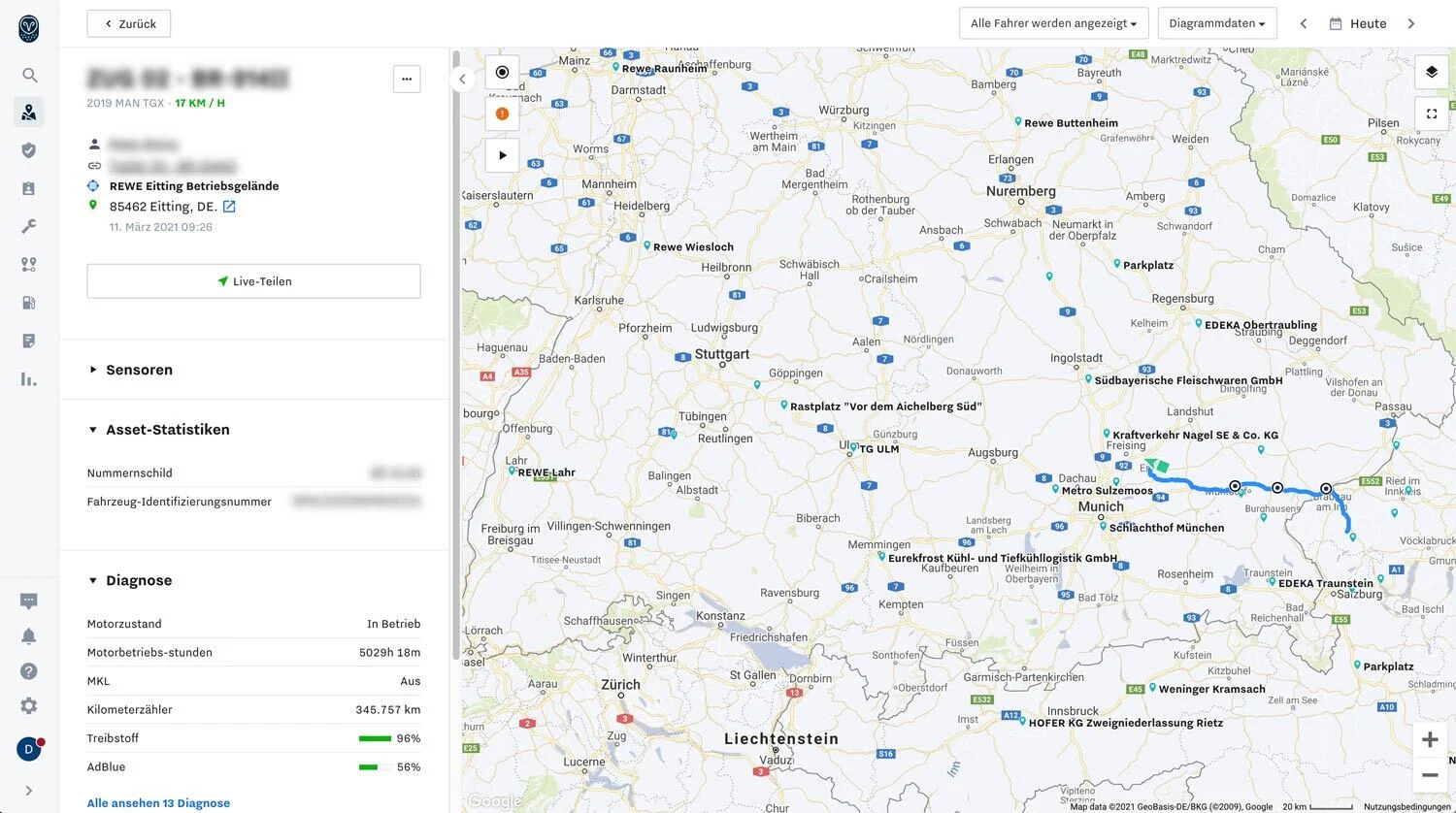Screen dimensions: 1456x813
Task: Go to the previous day
Action: [x=1304, y=23]
